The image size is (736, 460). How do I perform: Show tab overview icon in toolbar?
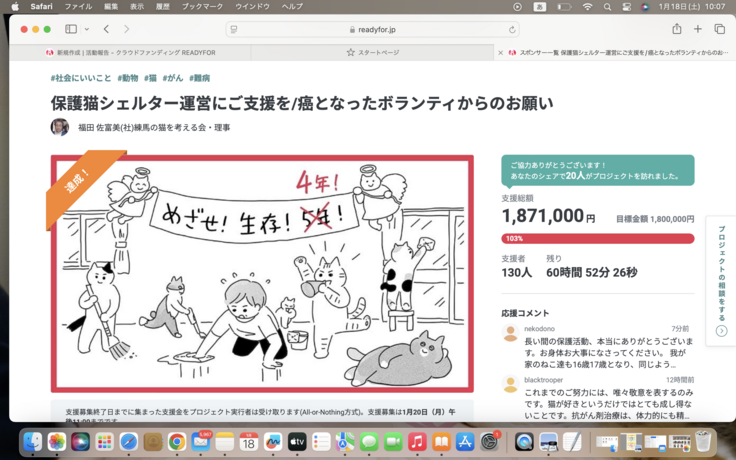[719, 30]
